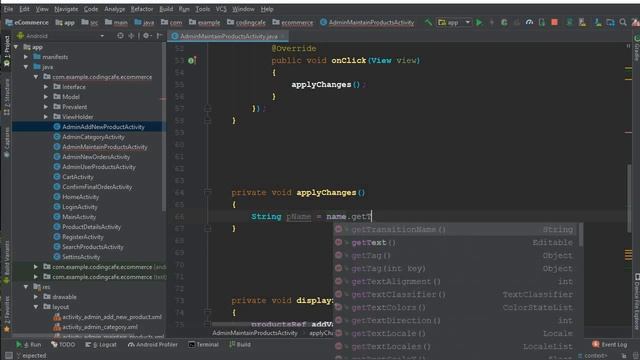Image resolution: width=640 pixels, height=360 pixels.
Task: Choose getText() from autocomplete list
Action: (x=456, y=242)
